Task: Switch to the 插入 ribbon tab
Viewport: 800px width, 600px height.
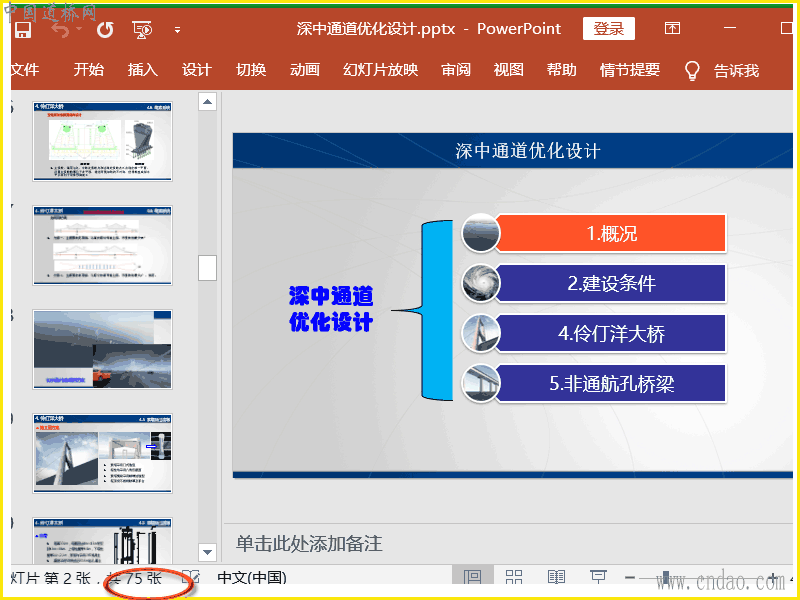Action: tap(142, 69)
